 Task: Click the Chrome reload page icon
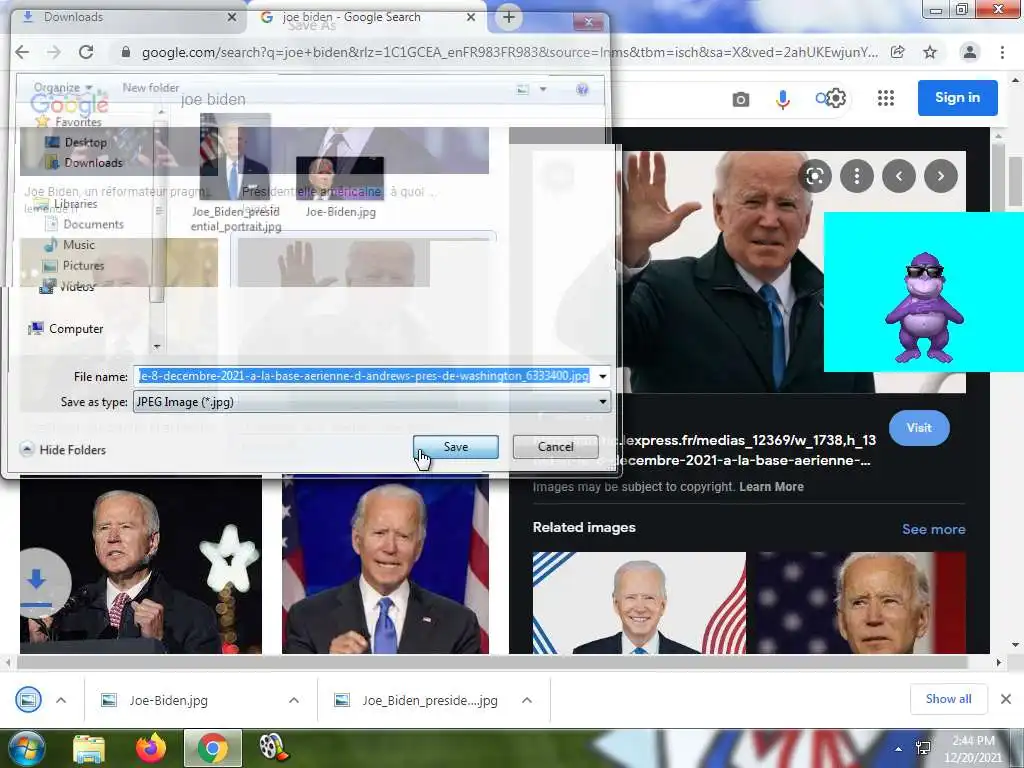[x=86, y=52]
